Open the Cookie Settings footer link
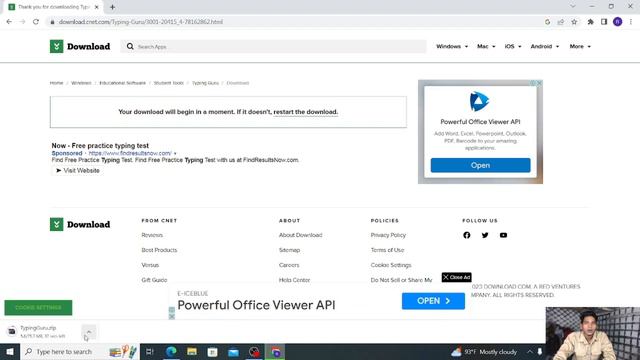Viewport: 640px width, 360px height. [391, 265]
